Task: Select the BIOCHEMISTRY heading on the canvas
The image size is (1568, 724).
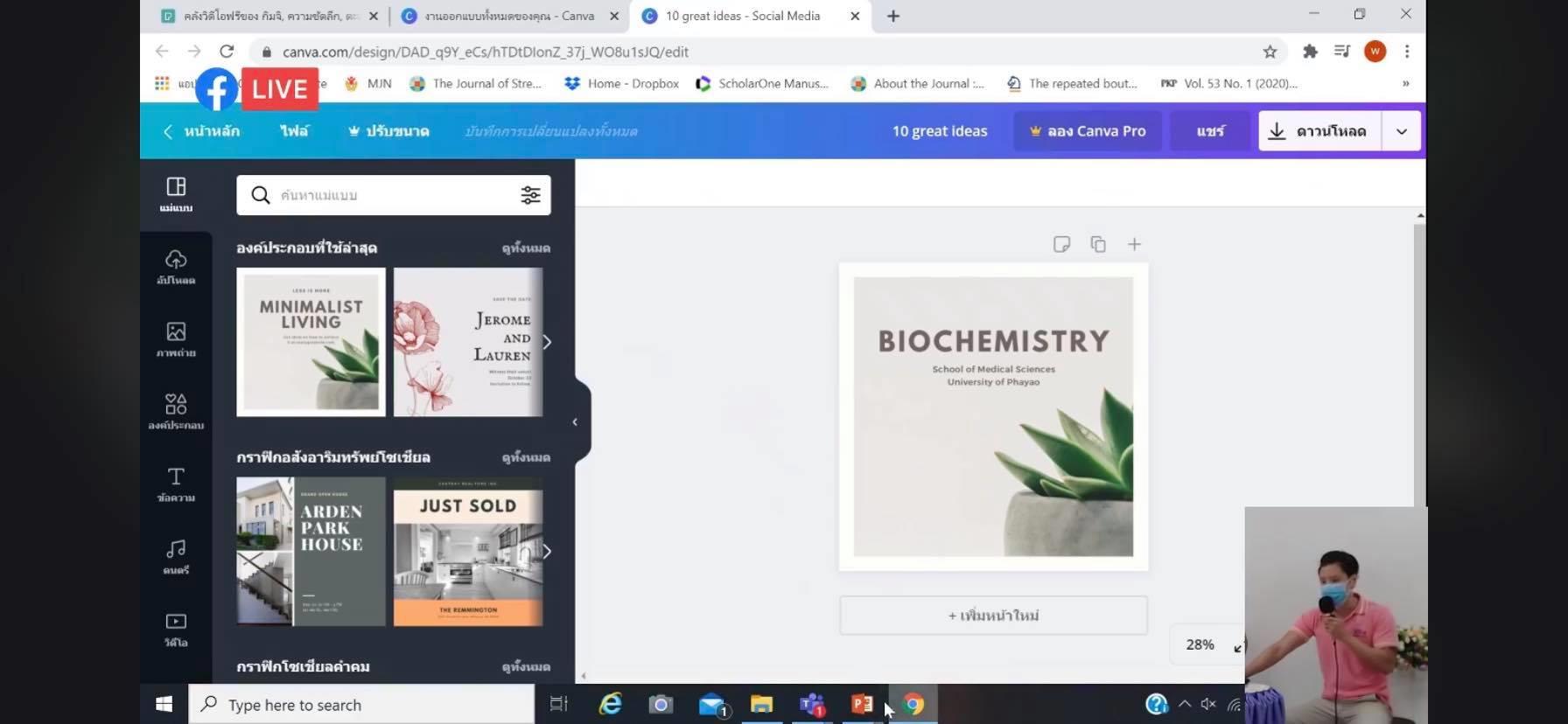Action: [993, 341]
